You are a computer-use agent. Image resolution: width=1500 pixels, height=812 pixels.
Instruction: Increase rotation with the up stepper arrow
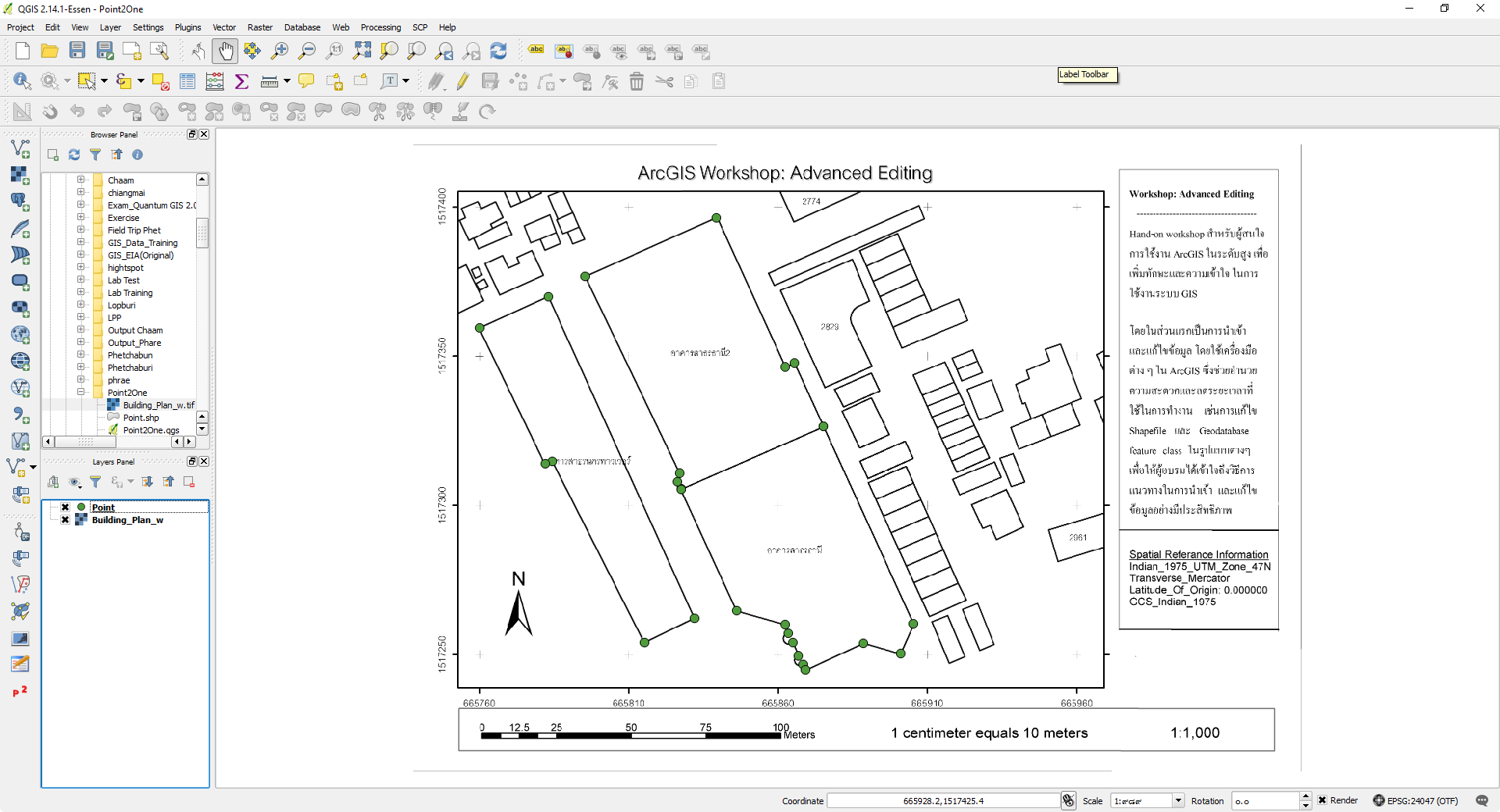point(1305,796)
